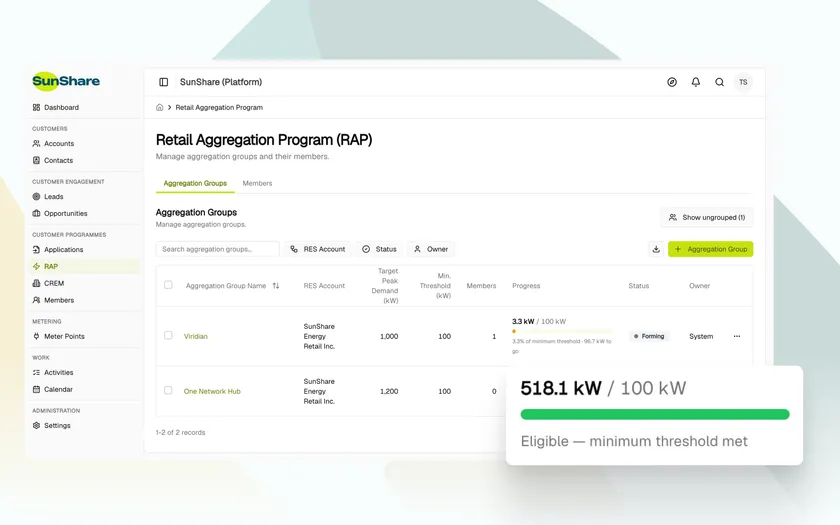The image size is (840, 525).
Task: Open the Viridian group link
Action: tap(196, 336)
